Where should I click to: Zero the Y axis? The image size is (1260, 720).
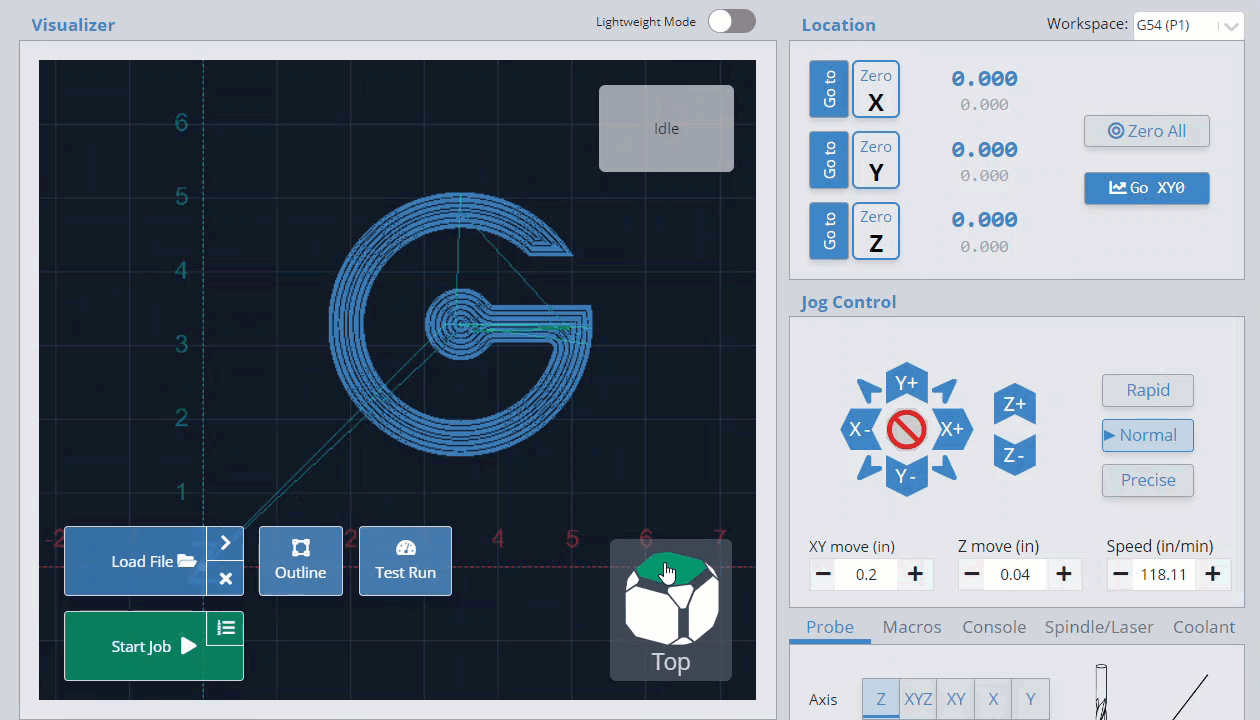tap(876, 160)
